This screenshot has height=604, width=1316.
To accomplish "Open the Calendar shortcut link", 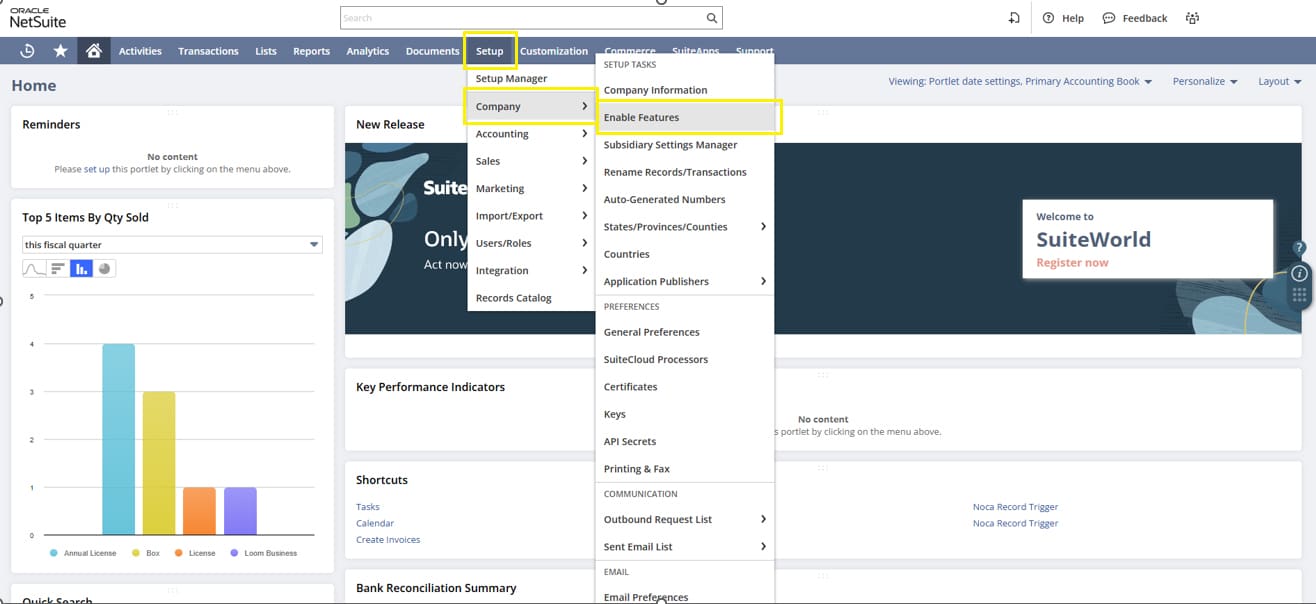I will point(375,523).
